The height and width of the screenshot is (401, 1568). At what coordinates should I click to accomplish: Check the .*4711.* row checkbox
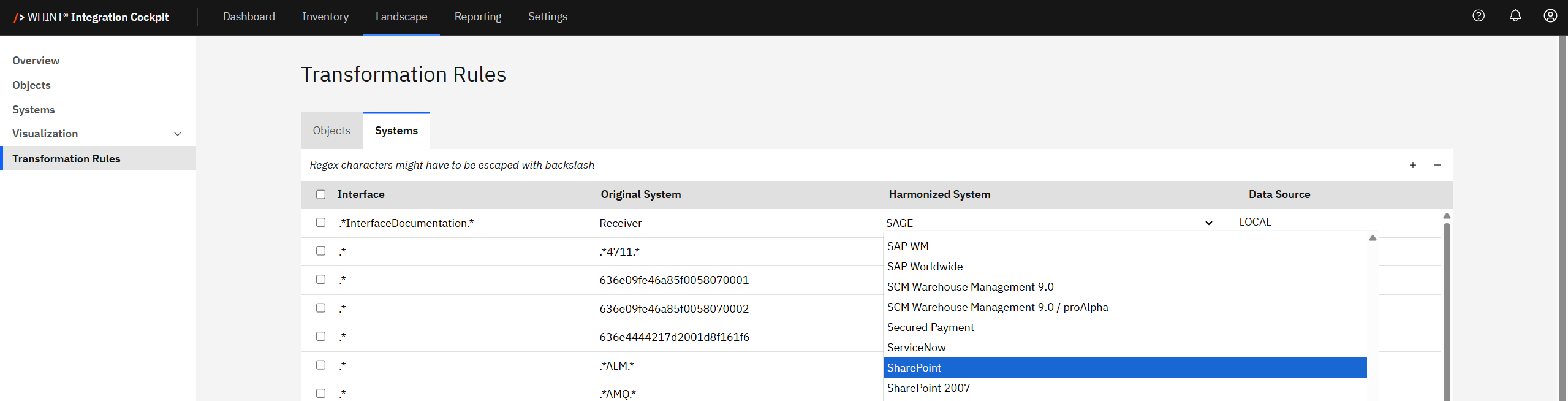(320, 251)
